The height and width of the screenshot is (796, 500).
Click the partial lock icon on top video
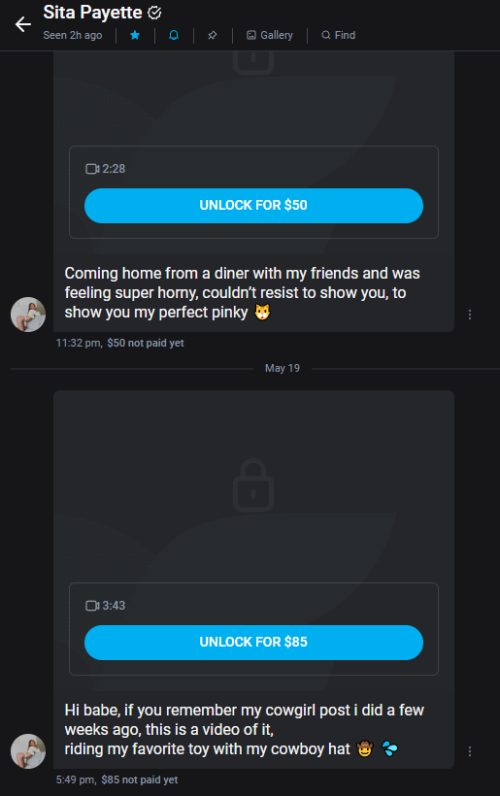pyautogui.click(x=253, y=62)
